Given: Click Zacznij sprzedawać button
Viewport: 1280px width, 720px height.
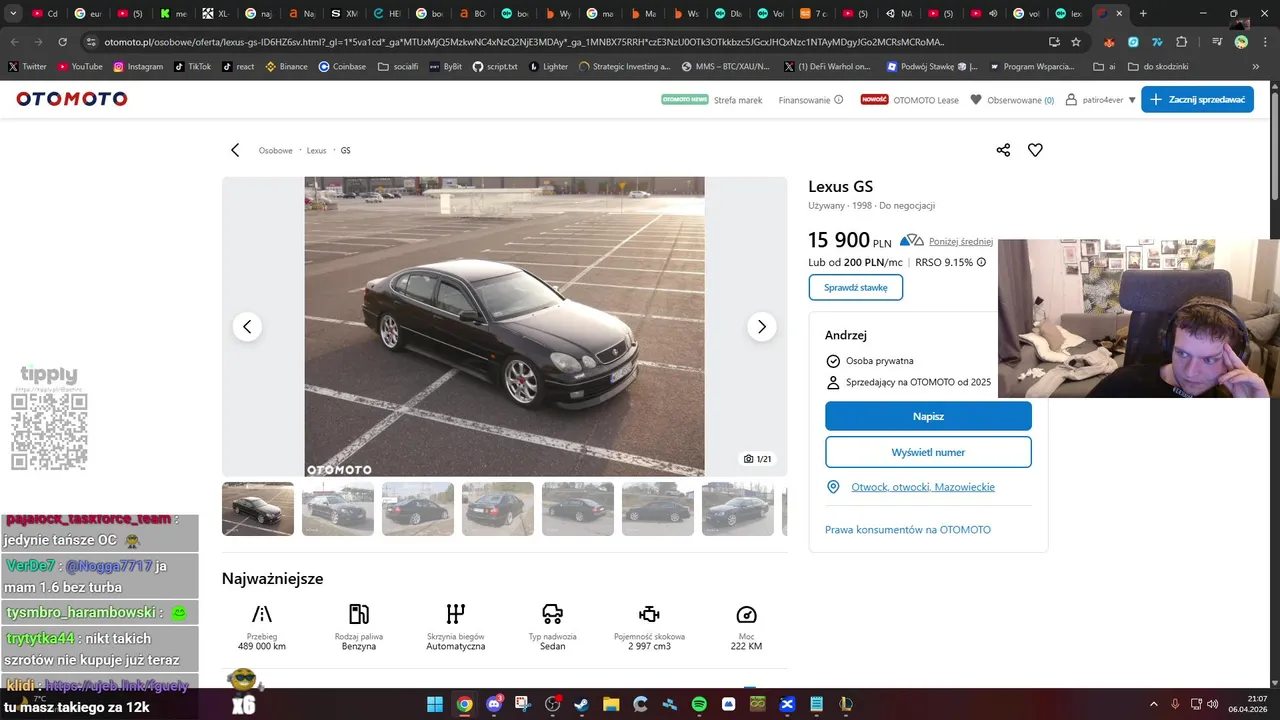Looking at the screenshot, I should 1197,100.
